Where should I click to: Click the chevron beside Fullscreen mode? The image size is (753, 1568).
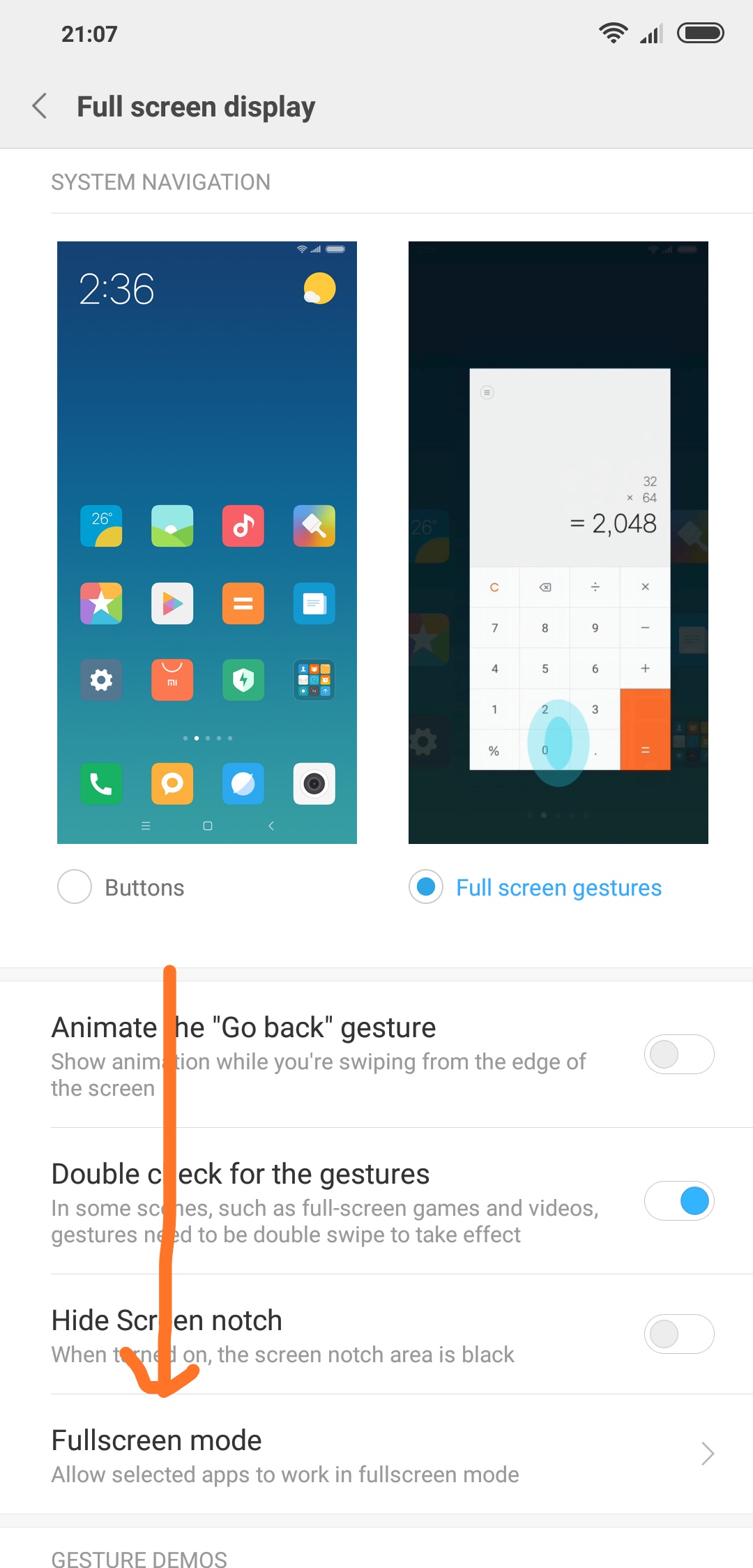coord(708,1454)
